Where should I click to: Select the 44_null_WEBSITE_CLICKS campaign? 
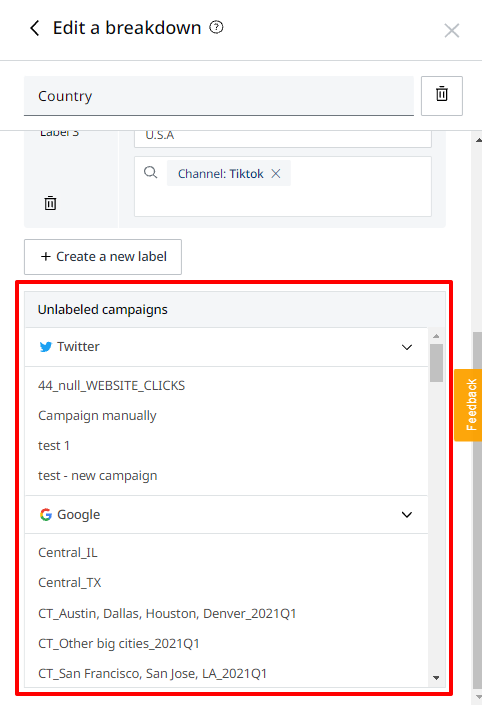(x=112, y=386)
